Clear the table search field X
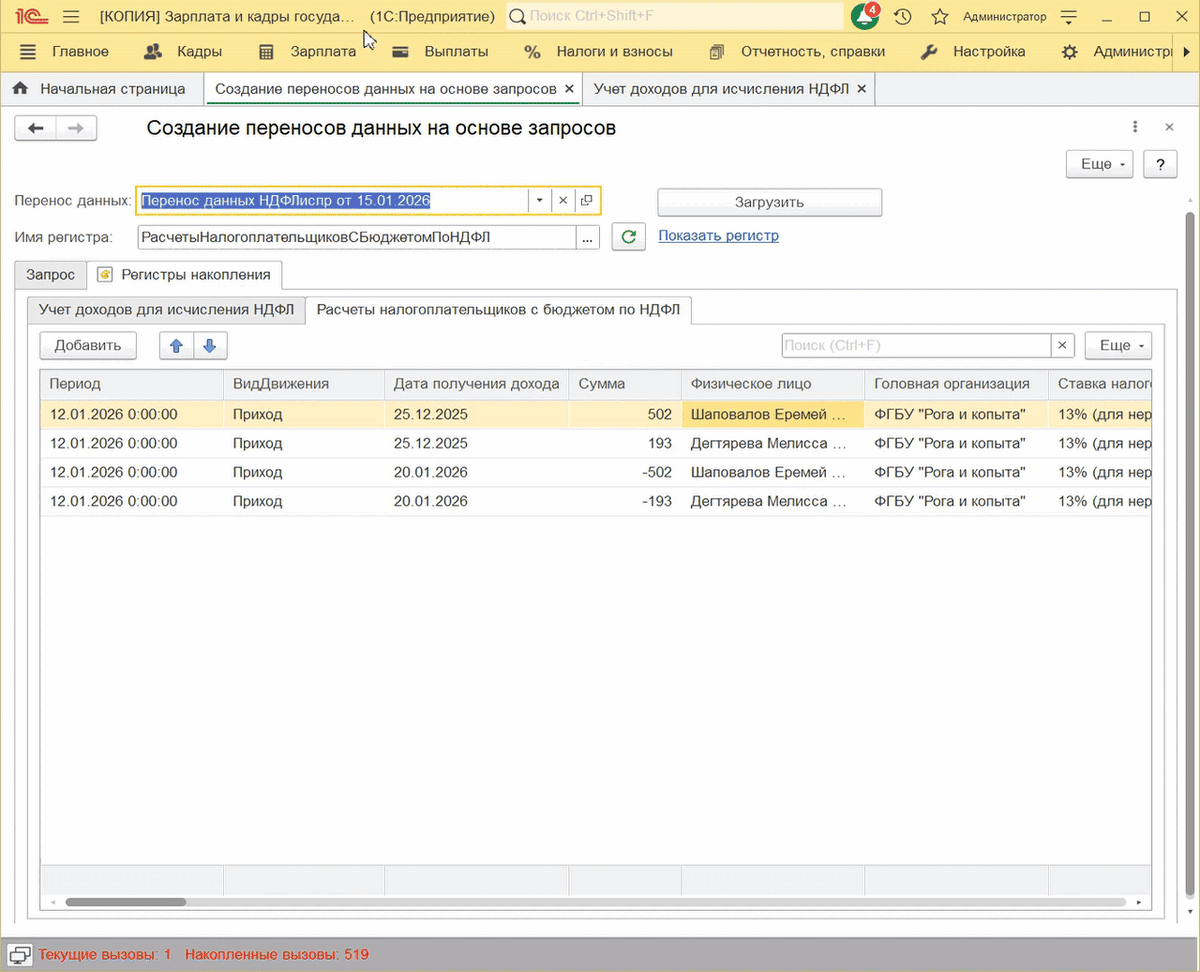 click(x=1063, y=345)
